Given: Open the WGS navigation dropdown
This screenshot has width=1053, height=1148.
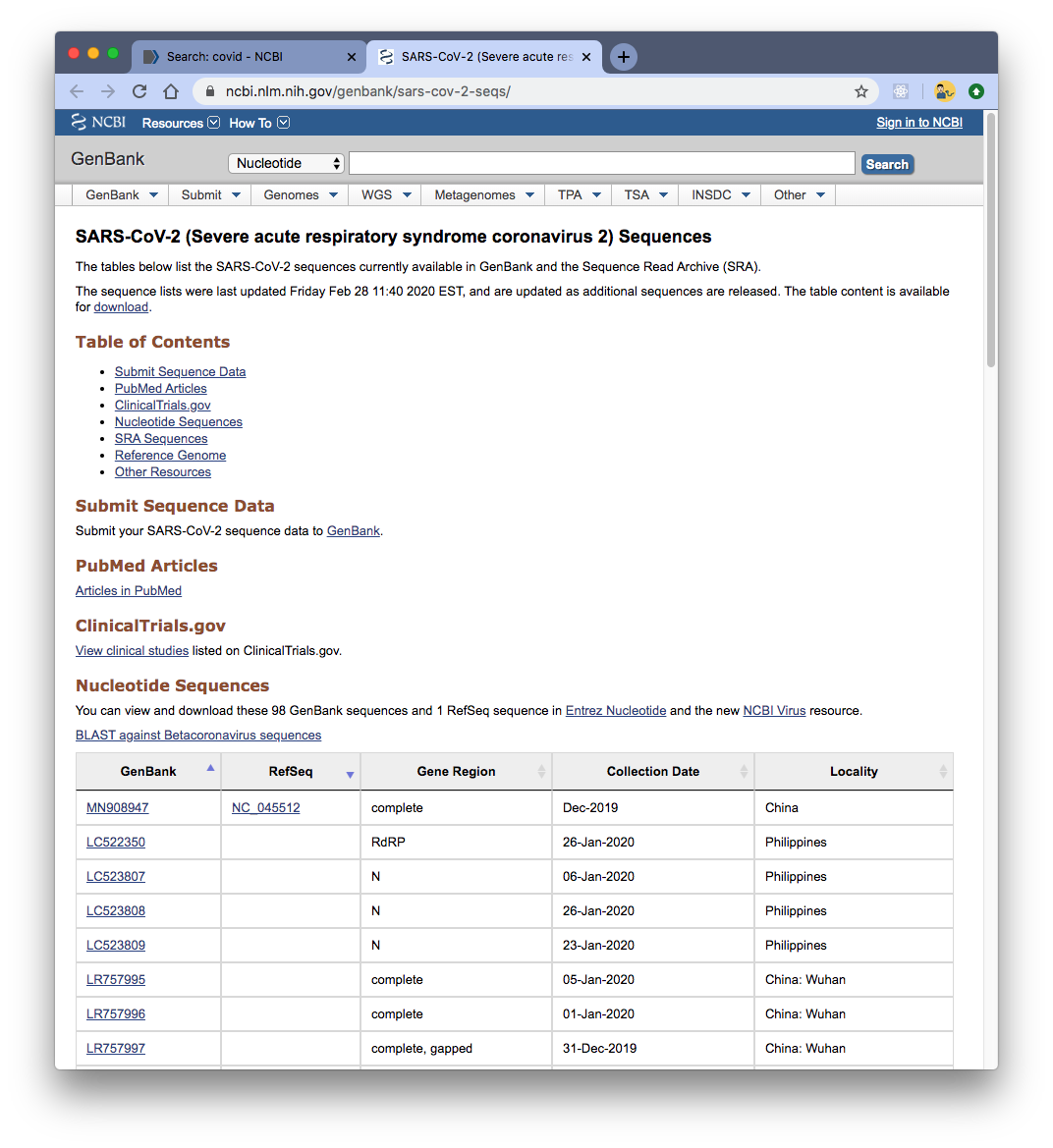Looking at the screenshot, I should (386, 194).
